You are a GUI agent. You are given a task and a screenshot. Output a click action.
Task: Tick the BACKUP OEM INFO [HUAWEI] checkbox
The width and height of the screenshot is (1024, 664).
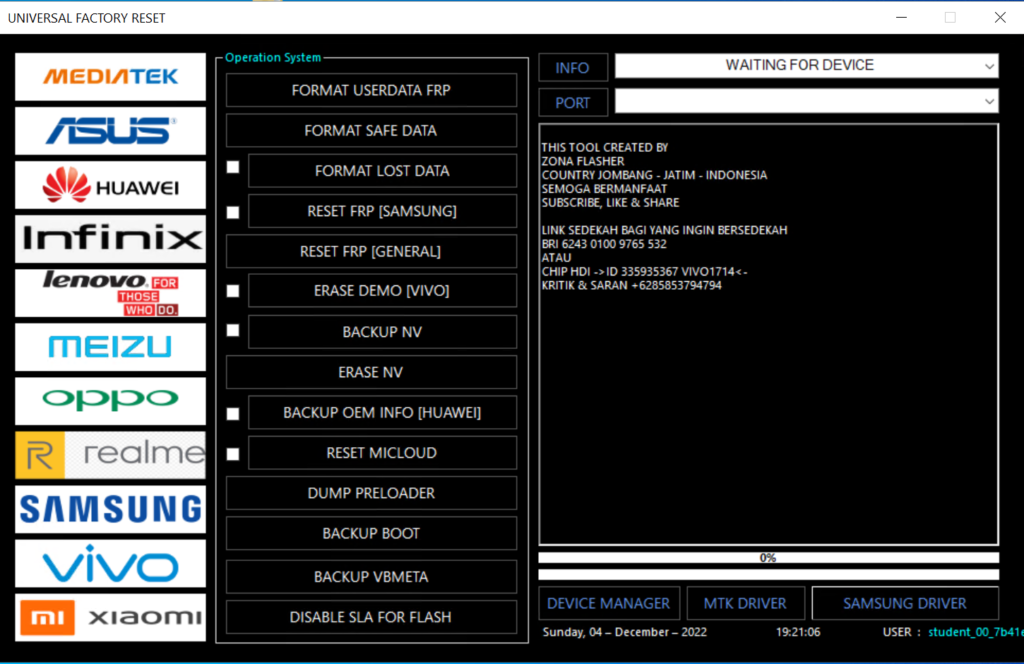pos(233,413)
